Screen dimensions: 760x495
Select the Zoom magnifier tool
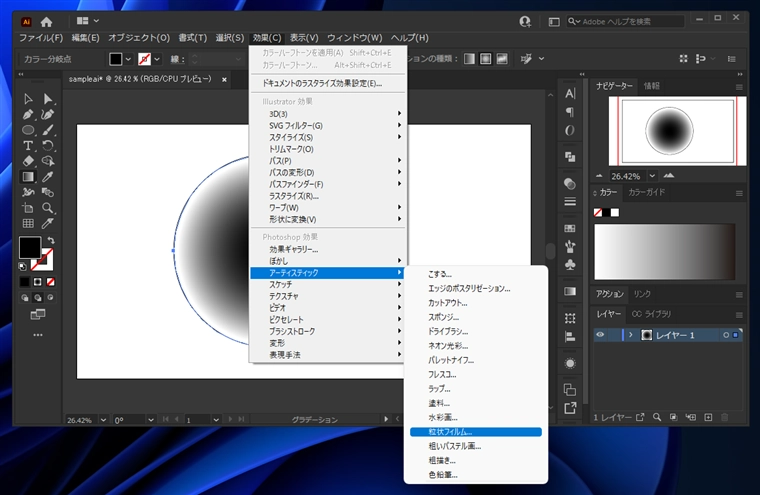click(x=48, y=208)
